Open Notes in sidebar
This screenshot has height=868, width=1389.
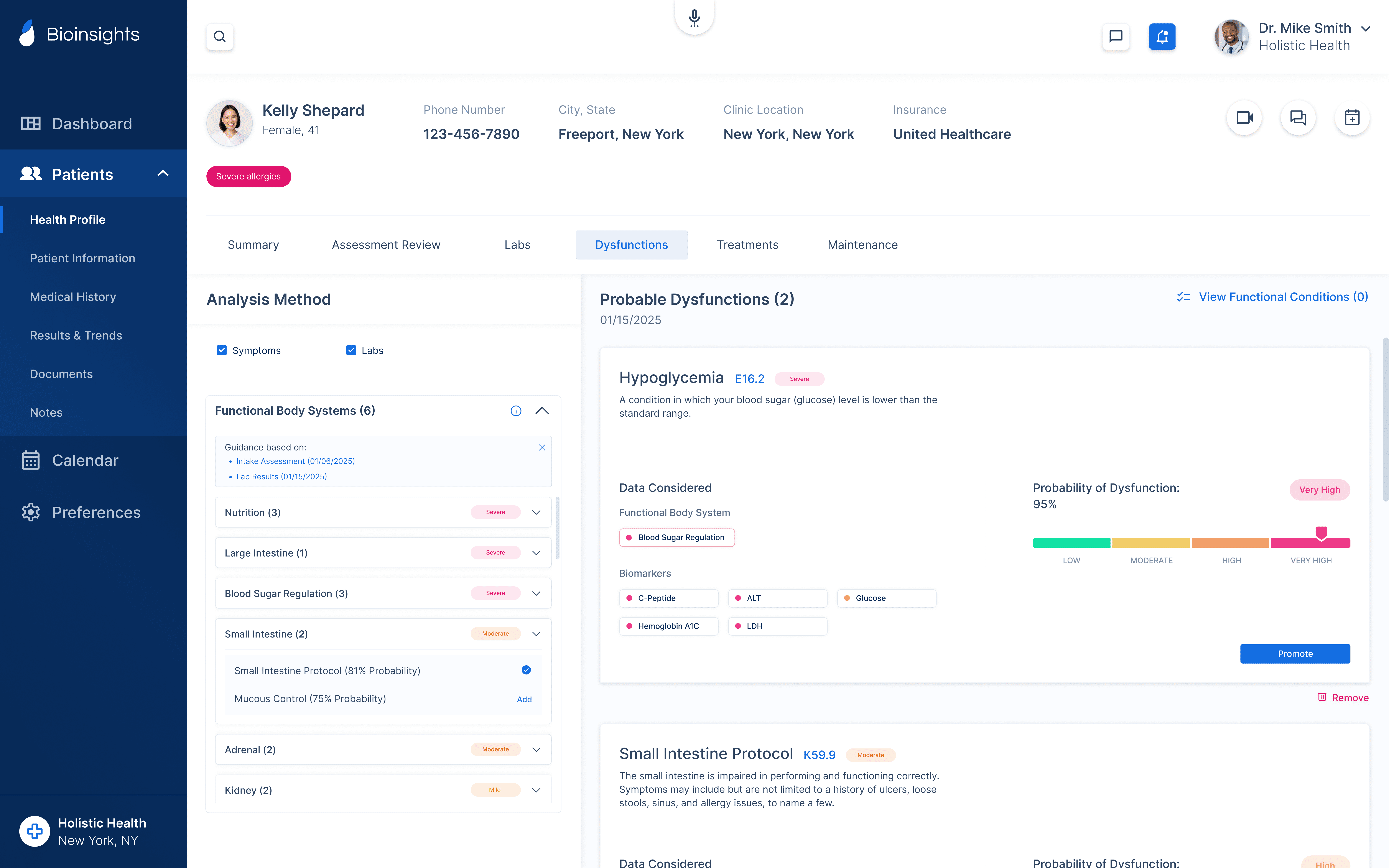46,413
